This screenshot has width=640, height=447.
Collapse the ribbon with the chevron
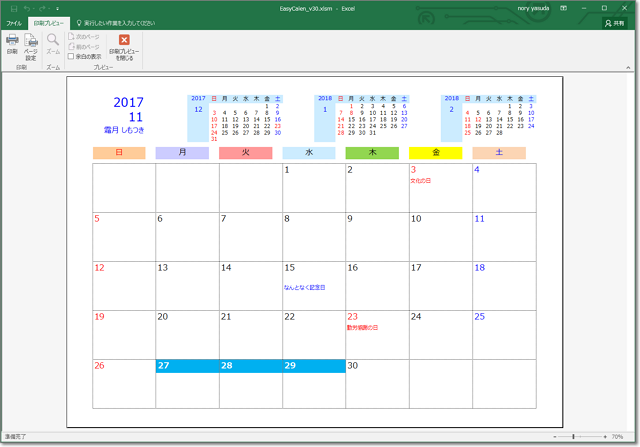coord(630,69)
